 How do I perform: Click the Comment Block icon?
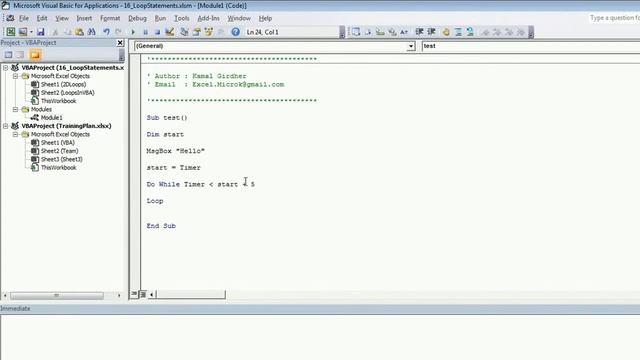pyautogui.click(x=458, y=32)
